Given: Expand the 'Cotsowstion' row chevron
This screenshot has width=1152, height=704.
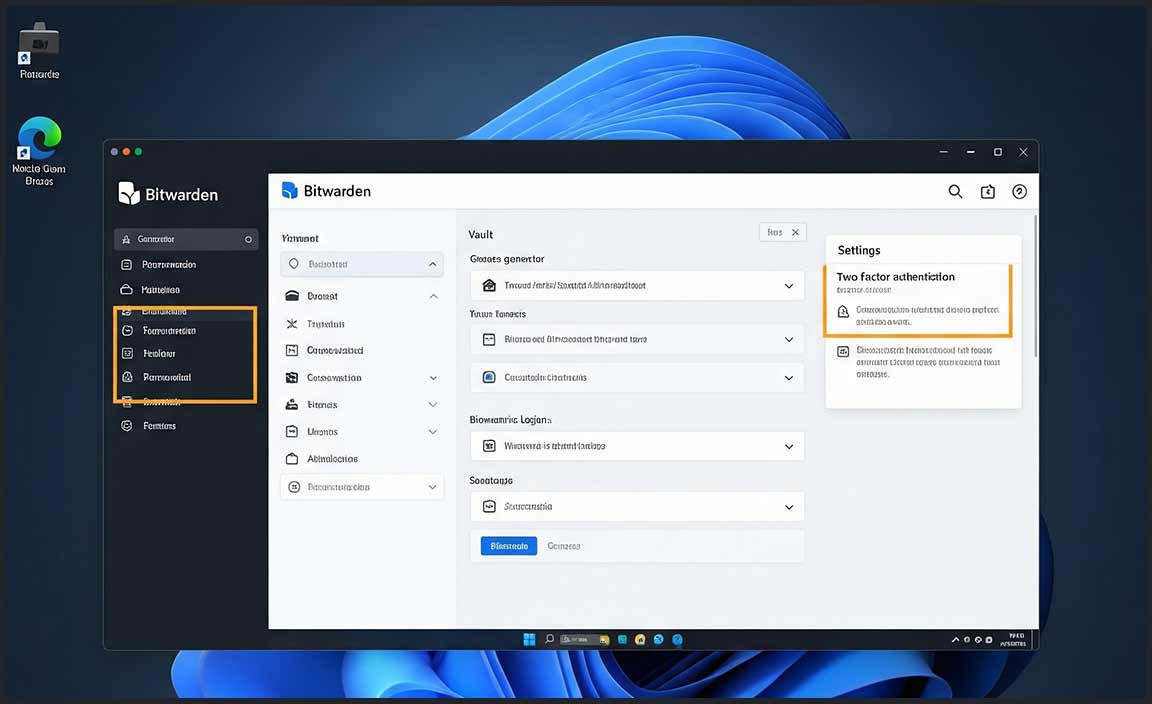Looking at the screenshot, I should [433, 378].
